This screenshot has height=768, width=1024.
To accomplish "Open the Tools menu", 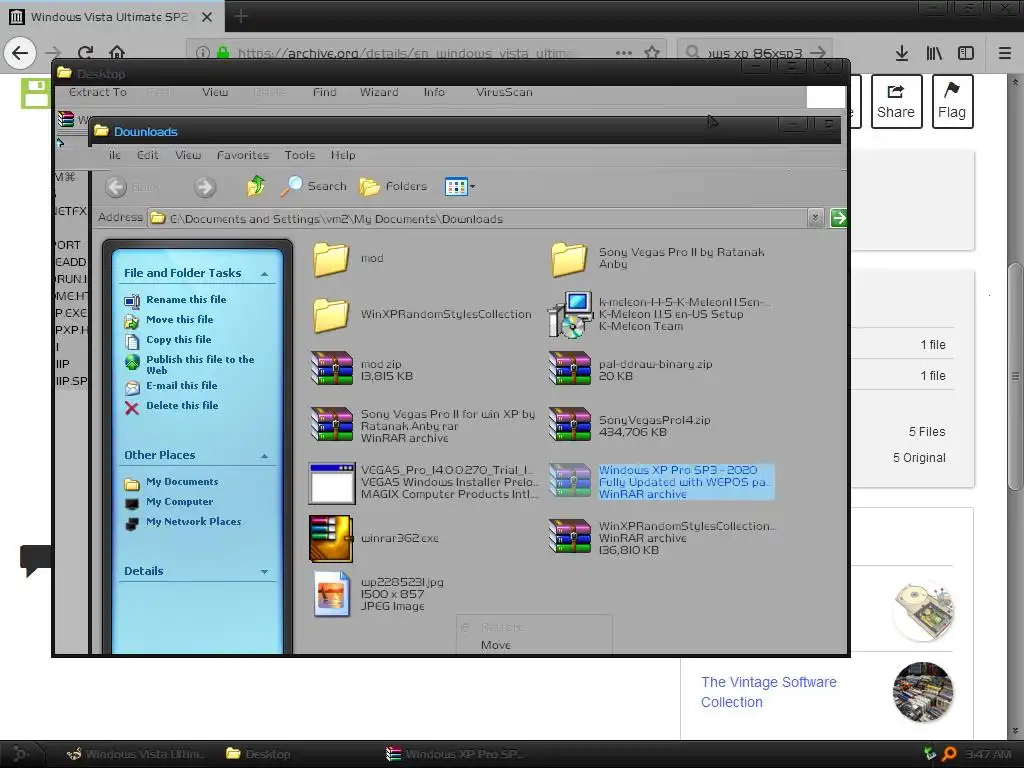I will point(300,155).
